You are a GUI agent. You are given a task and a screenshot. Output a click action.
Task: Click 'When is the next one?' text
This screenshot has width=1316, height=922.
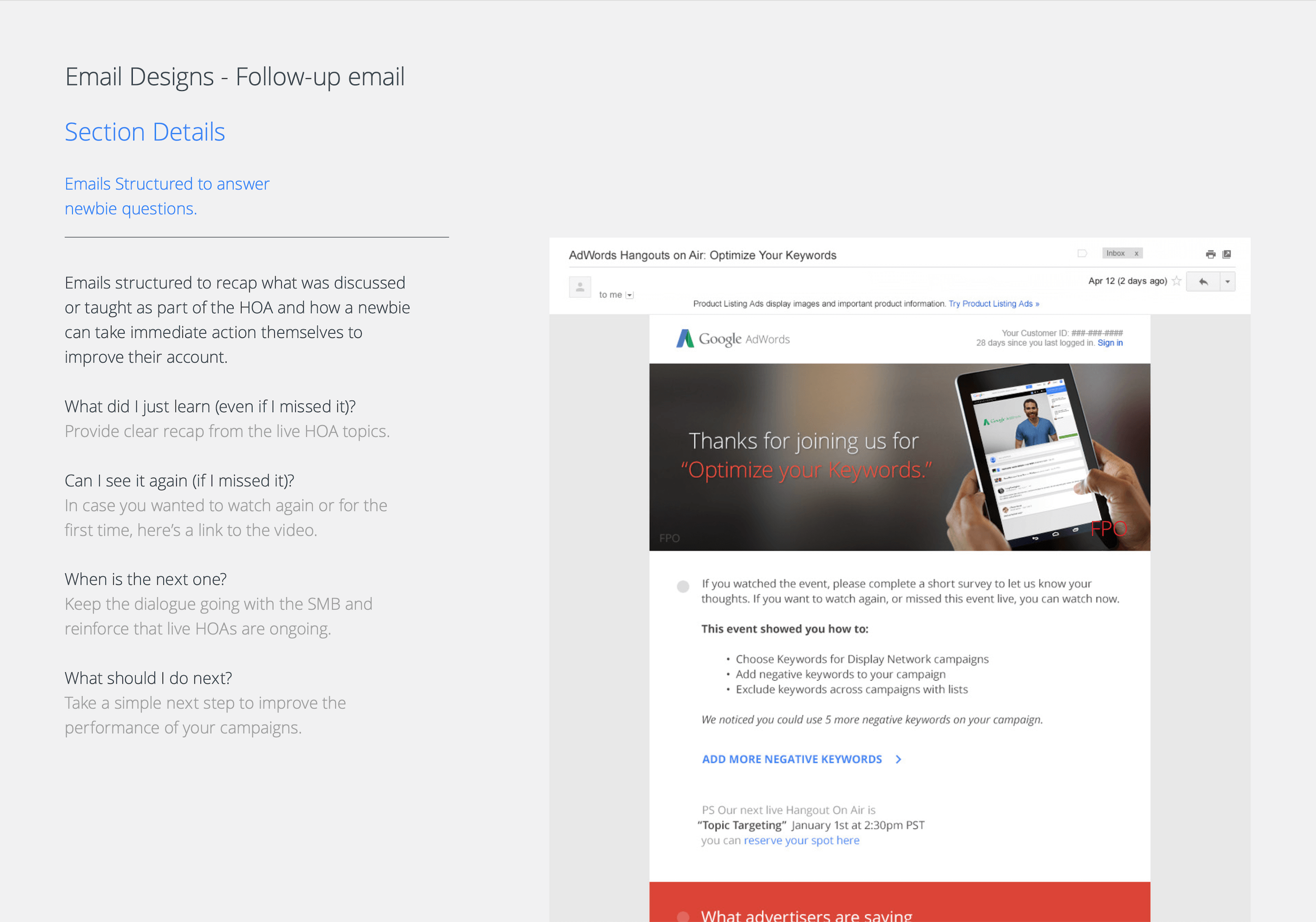pyautogui.click(x=146, y=579)
